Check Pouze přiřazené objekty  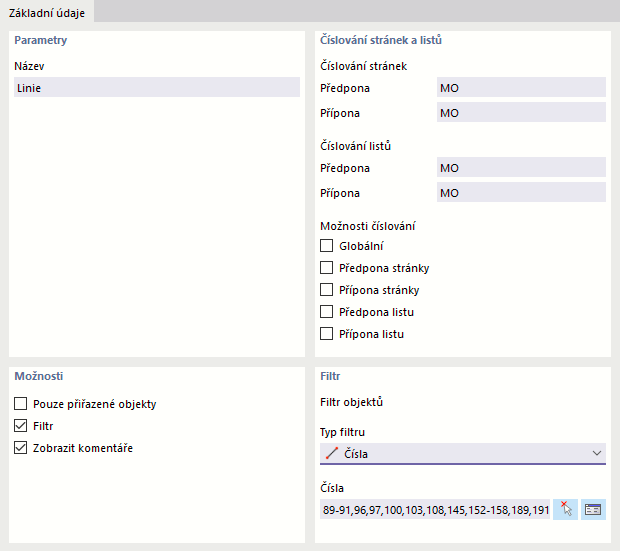click(x=21, y=404)
